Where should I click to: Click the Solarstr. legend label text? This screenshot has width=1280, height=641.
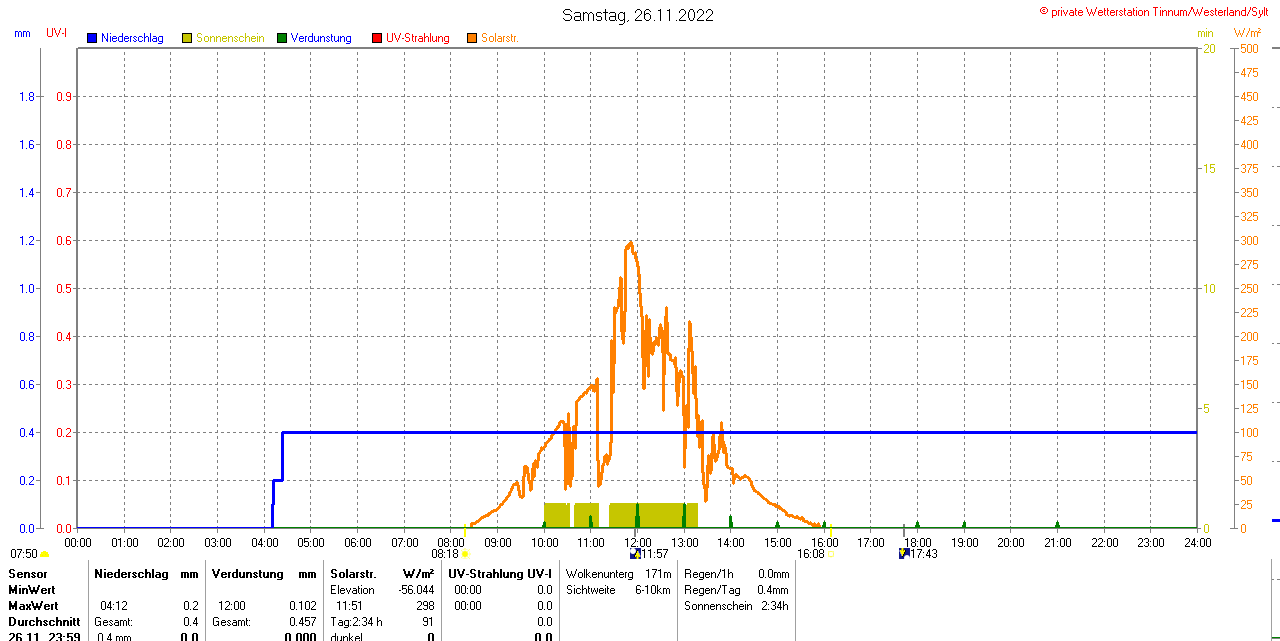coord(500,38)
